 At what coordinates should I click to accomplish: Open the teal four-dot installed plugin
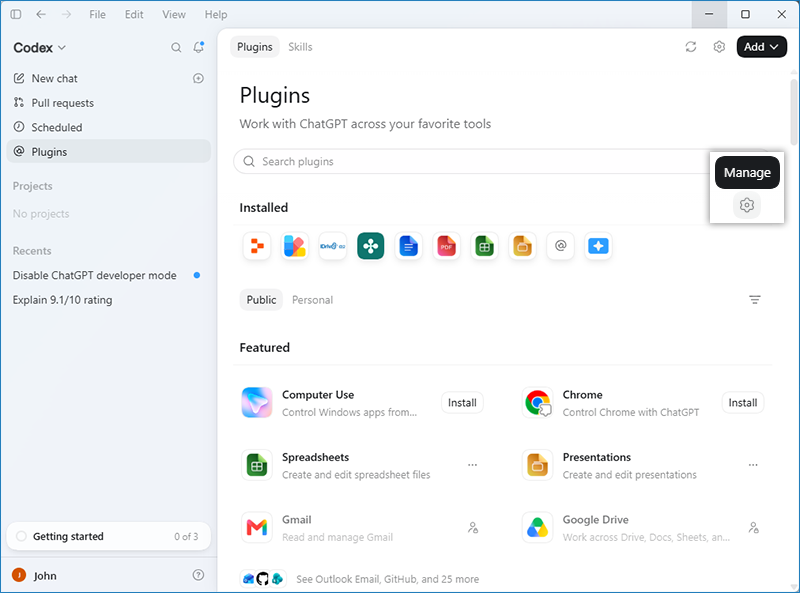tap(370, 246)
